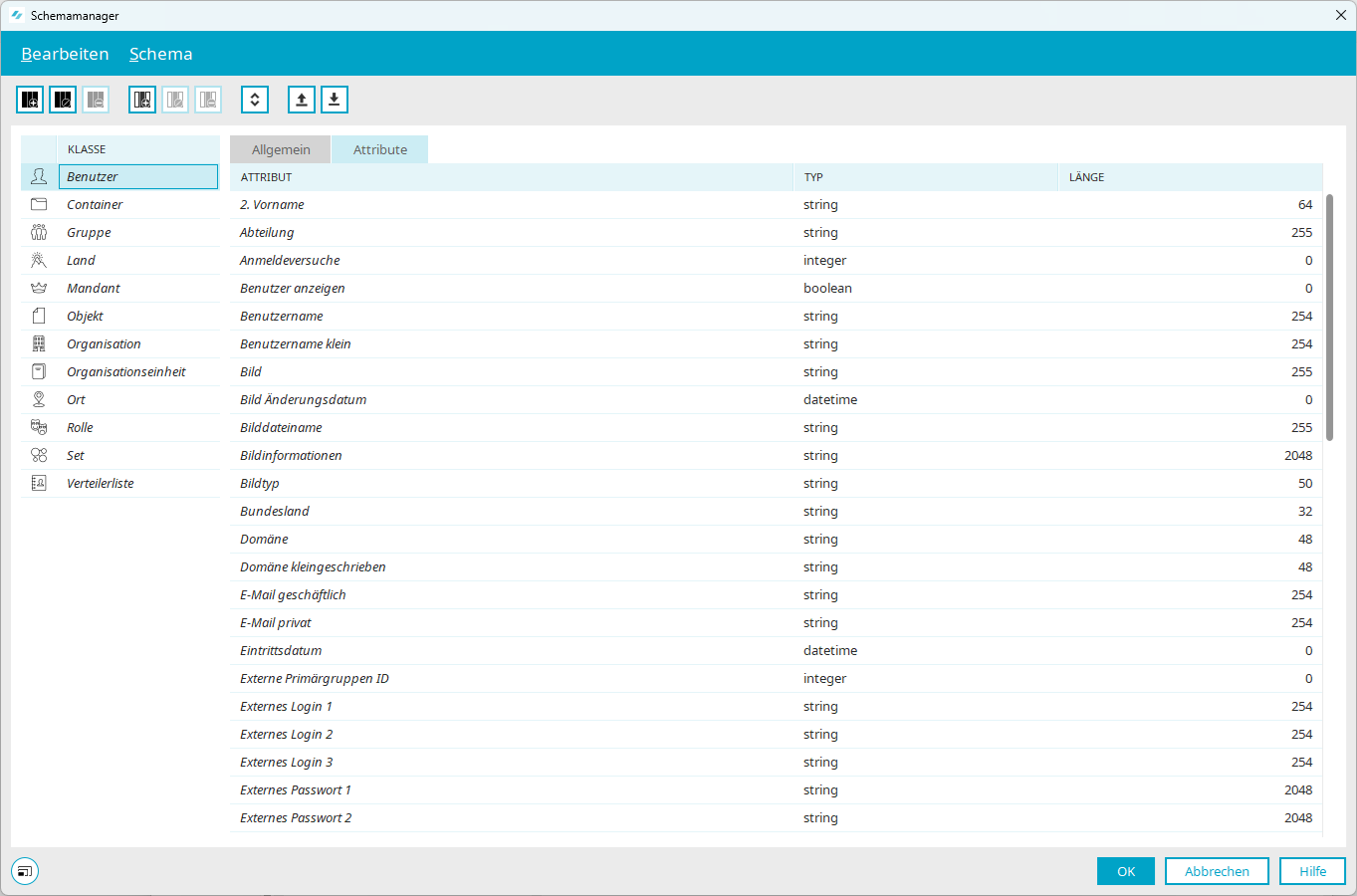
Task: Click the add class toolbar icon
Action: pyautogui.click(x=30, y=100)
